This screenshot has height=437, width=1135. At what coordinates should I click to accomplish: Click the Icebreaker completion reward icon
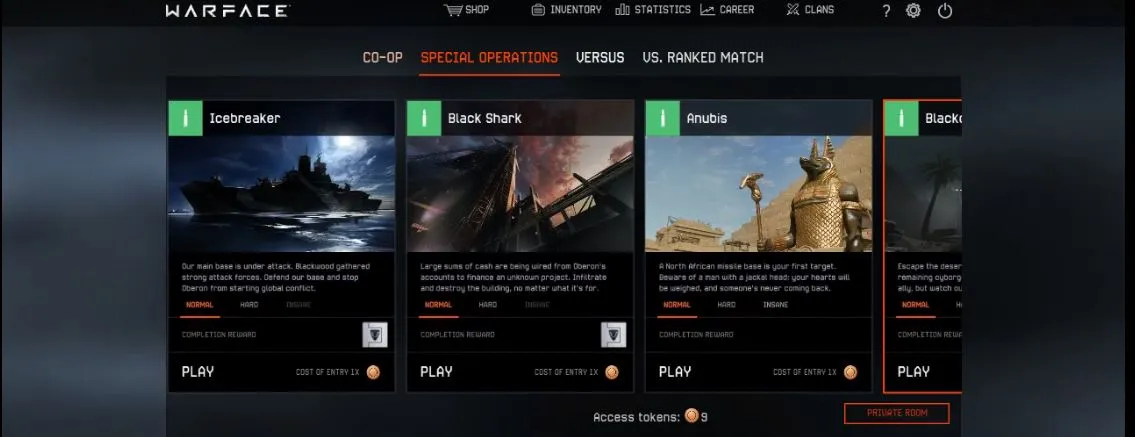pos(375,335)
